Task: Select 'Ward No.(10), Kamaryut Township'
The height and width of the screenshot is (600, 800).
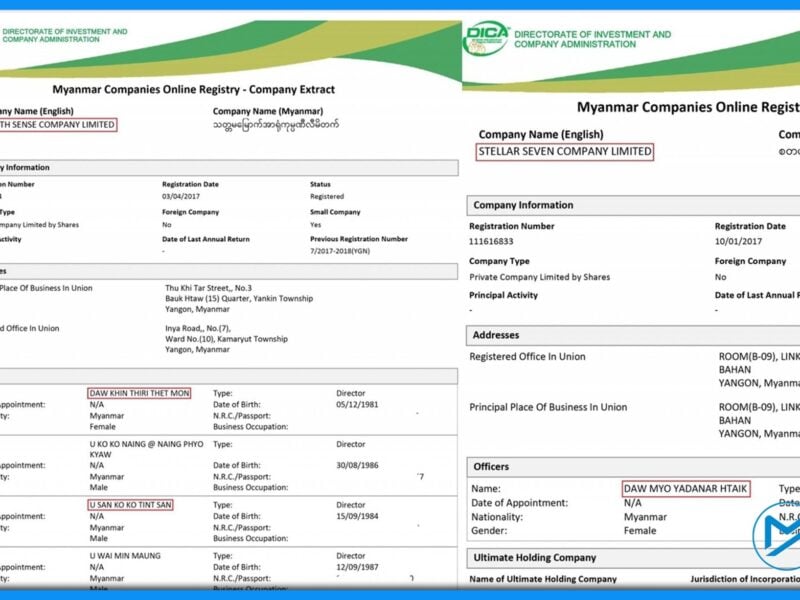Action: (x=227, y=339)
